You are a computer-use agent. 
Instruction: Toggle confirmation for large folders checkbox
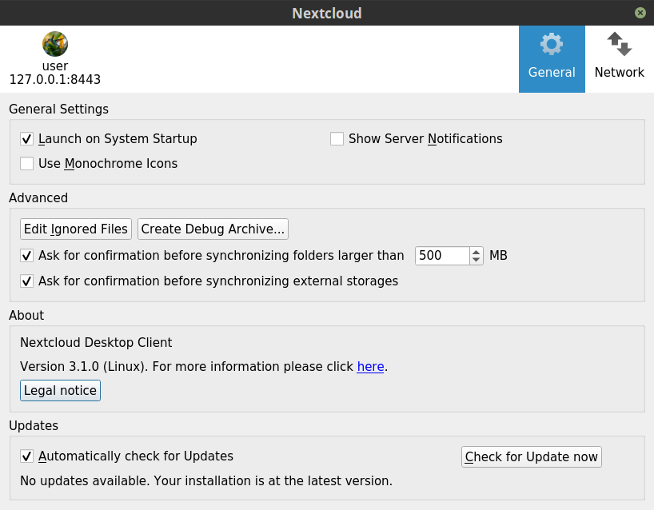tap(27, 255)
